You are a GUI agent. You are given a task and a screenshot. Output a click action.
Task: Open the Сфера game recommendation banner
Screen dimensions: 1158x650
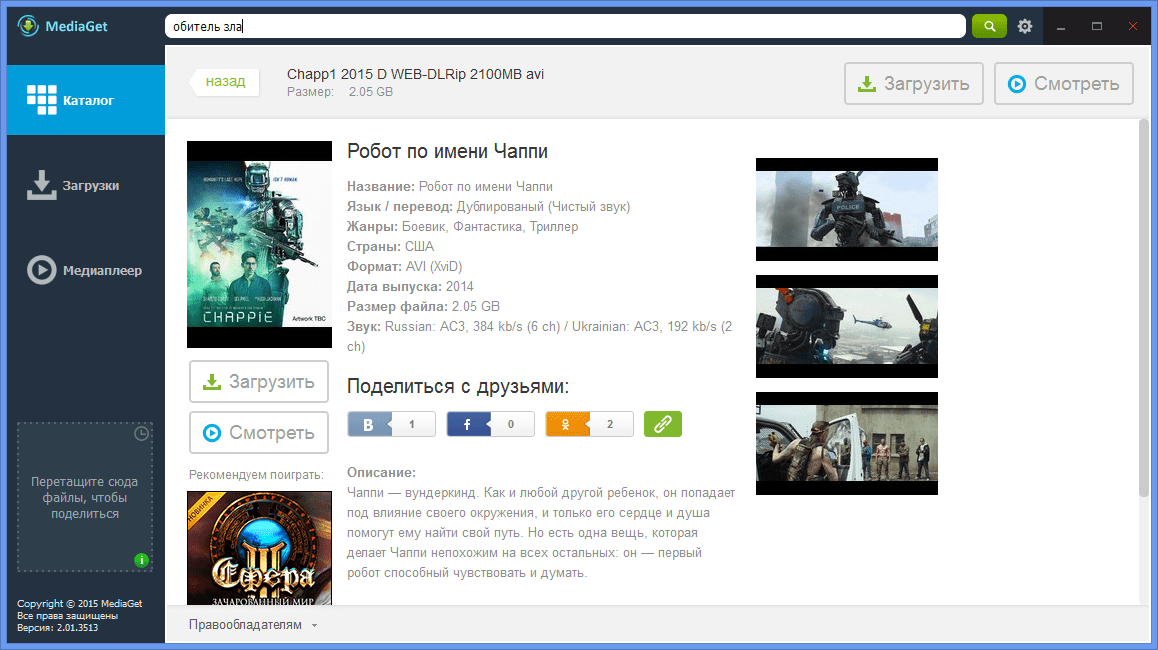(x=259, y=548)
